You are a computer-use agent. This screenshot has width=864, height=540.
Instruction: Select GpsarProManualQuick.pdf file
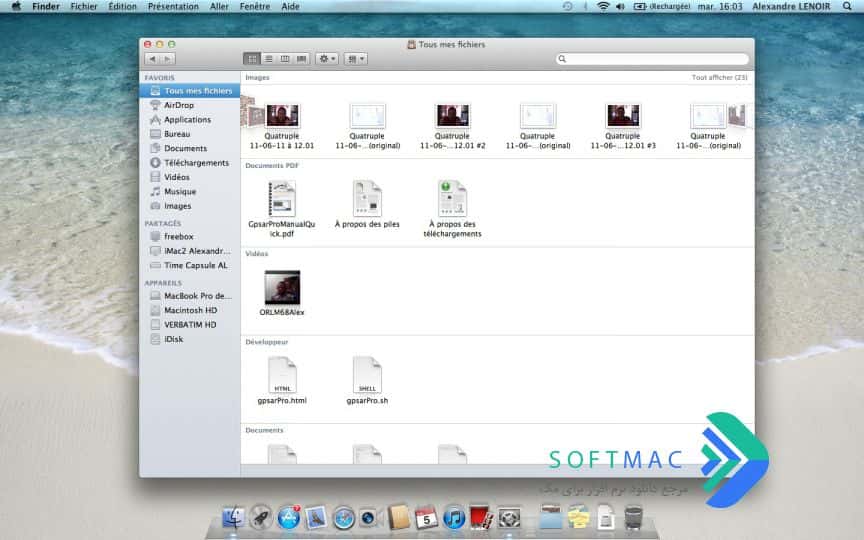point(282,209)
